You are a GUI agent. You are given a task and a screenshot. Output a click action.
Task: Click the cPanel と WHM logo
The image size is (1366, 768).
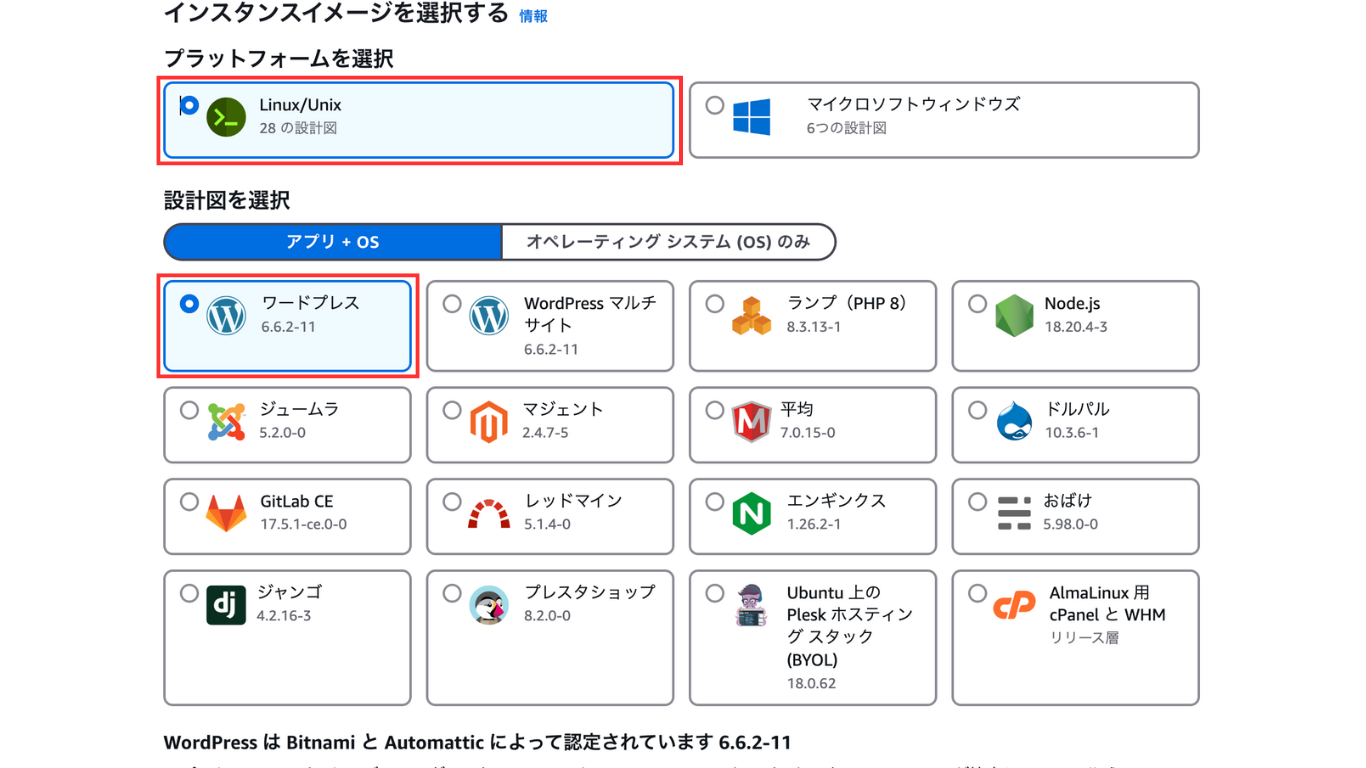tap(1014, 605)
